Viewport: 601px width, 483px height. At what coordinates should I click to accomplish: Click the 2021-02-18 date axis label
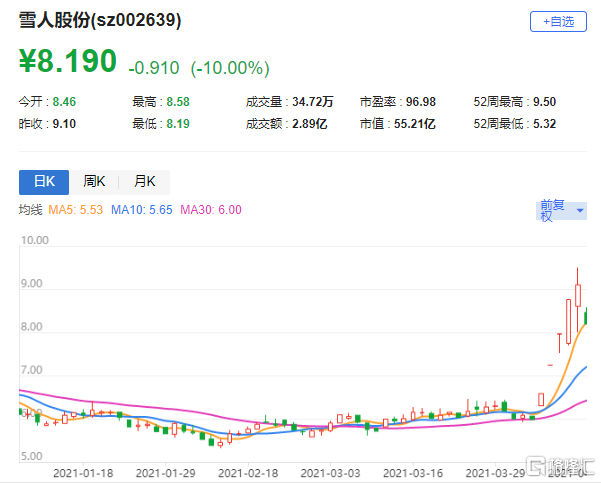click(248, 473)
